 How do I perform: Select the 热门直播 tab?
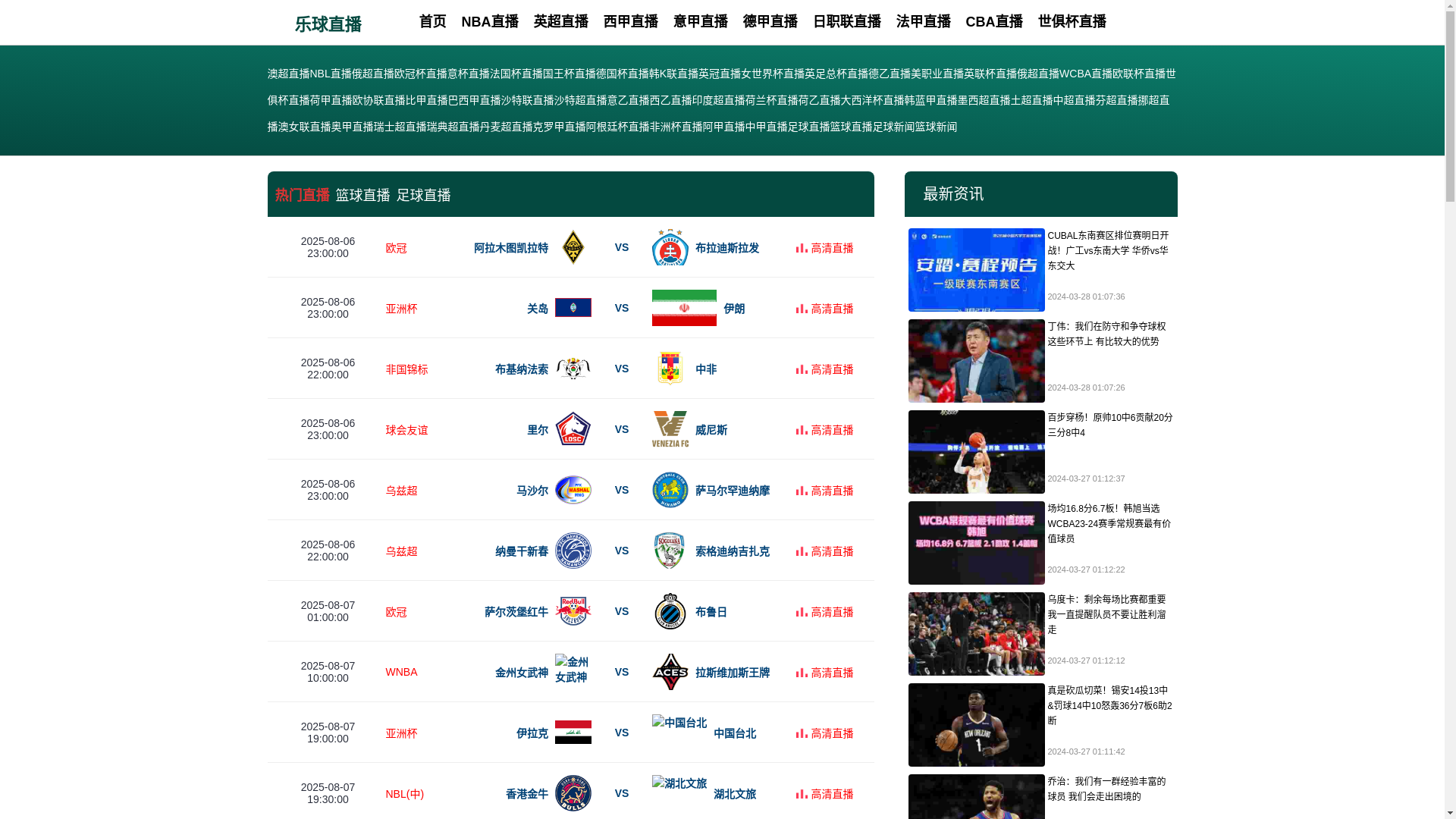coord(302,195)
